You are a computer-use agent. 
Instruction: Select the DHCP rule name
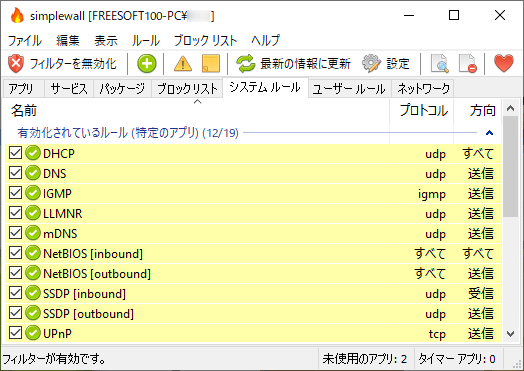pos(59,153)
